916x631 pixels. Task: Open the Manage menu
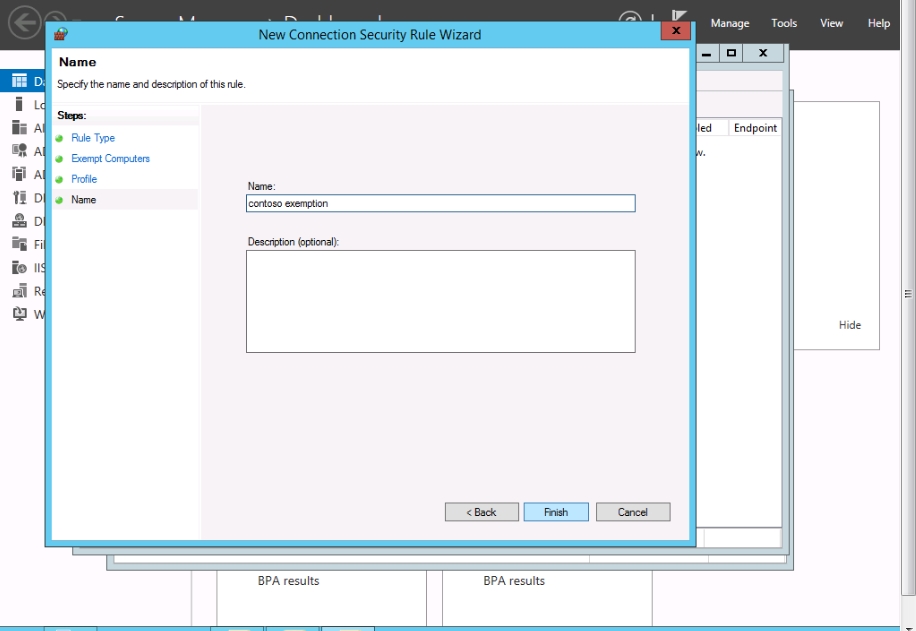730,23
